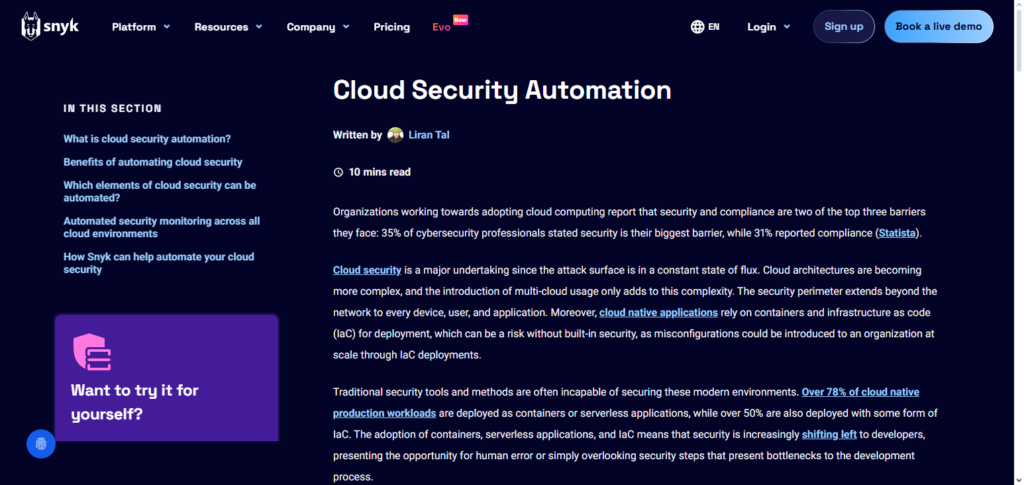Expand the Resources menu chevron

tap(259, 27)
